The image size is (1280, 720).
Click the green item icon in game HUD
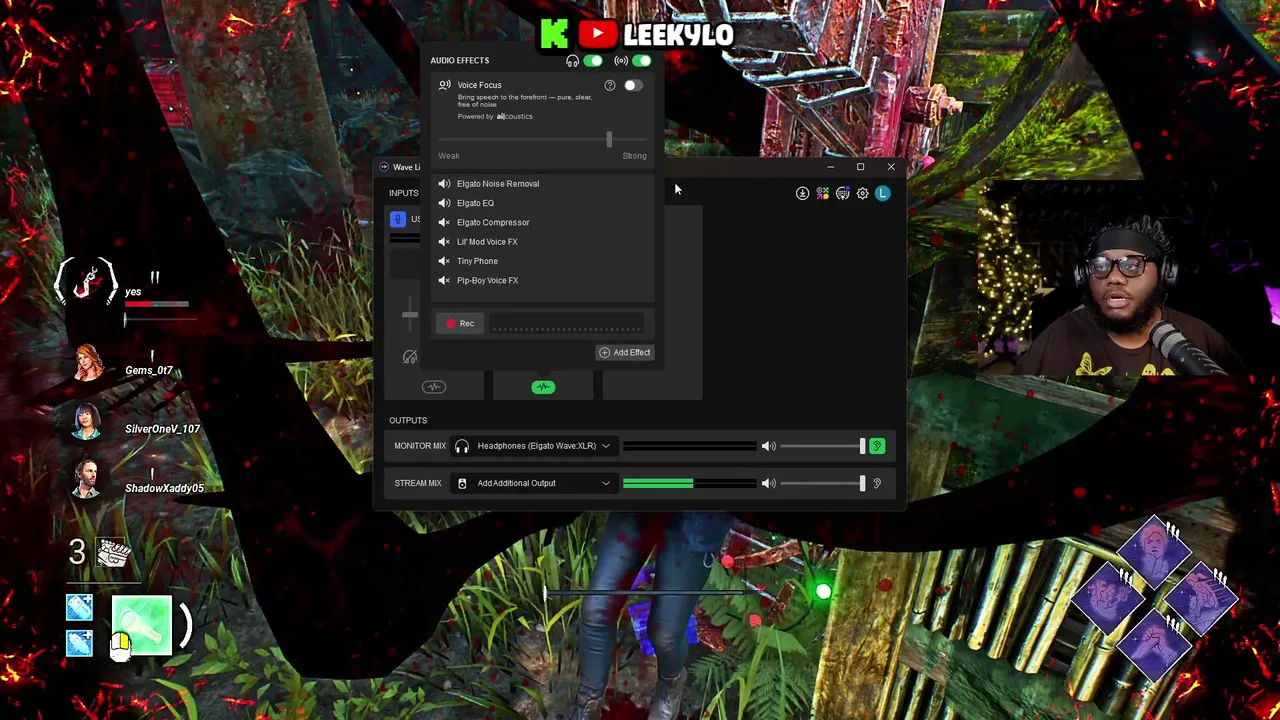coord(142,626)
